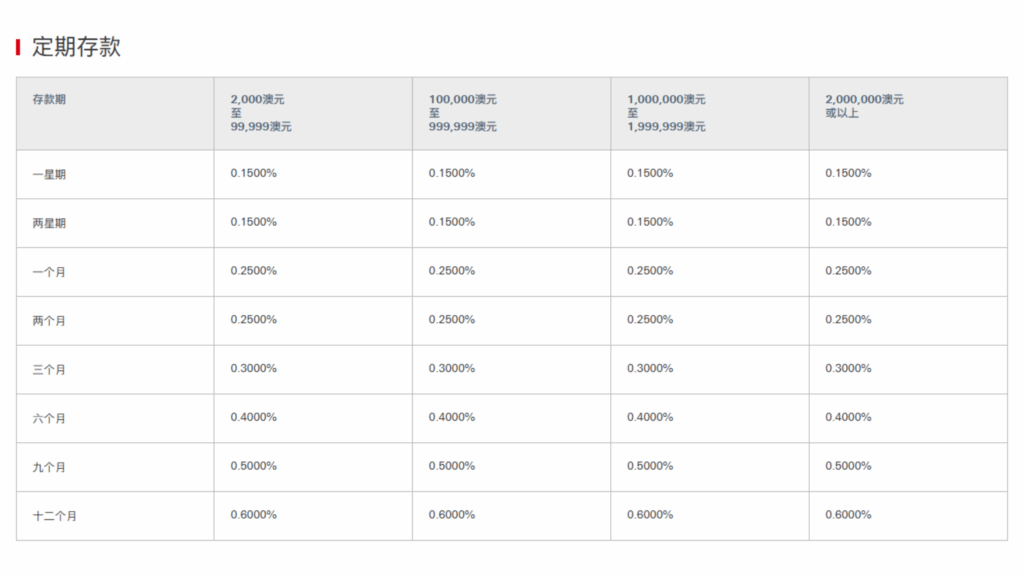
Task: Click 十二个月 rate under 1,000,000澳元 column
Action: coord(650,515)
